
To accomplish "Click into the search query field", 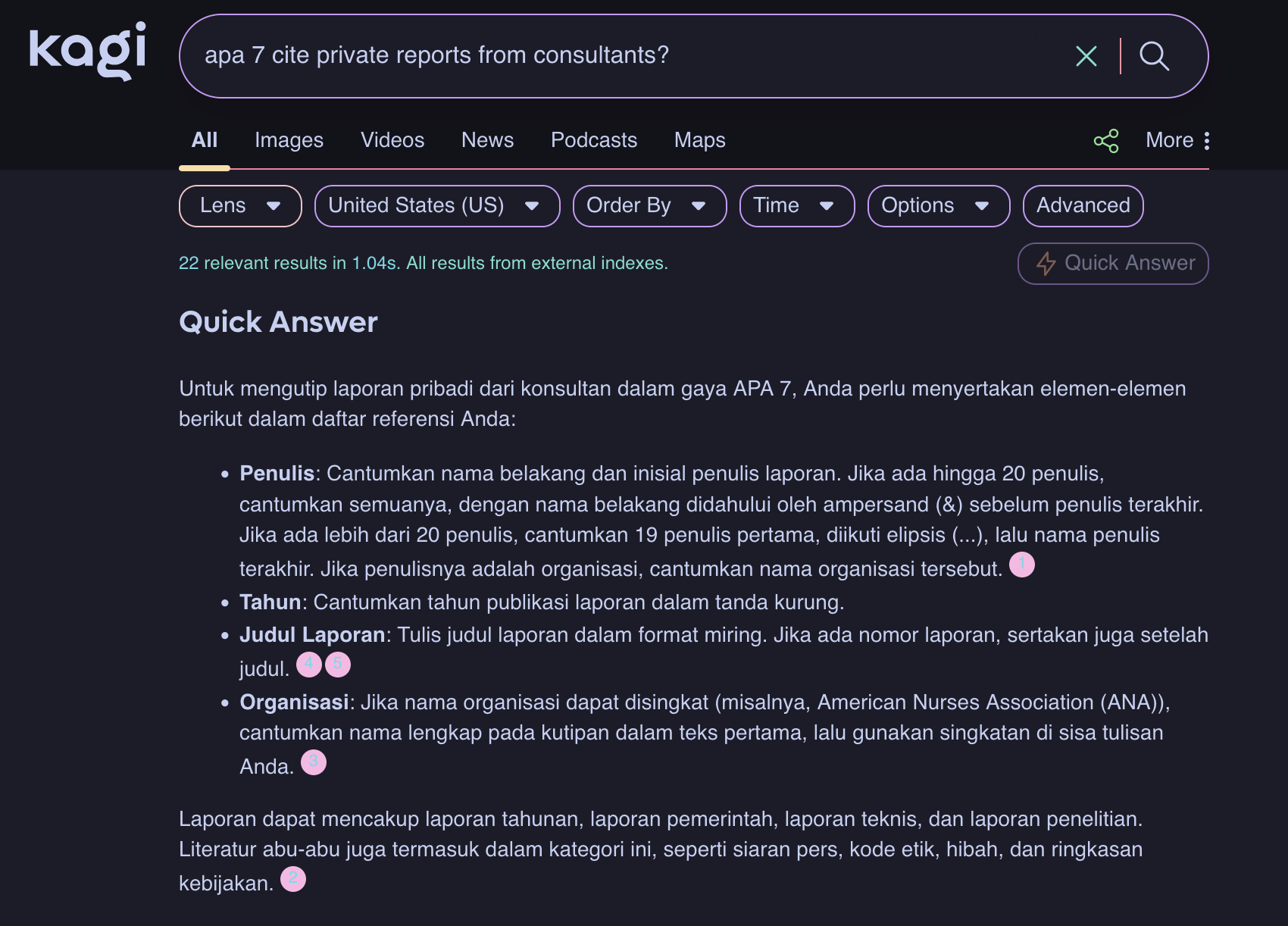I will (606, 56).
